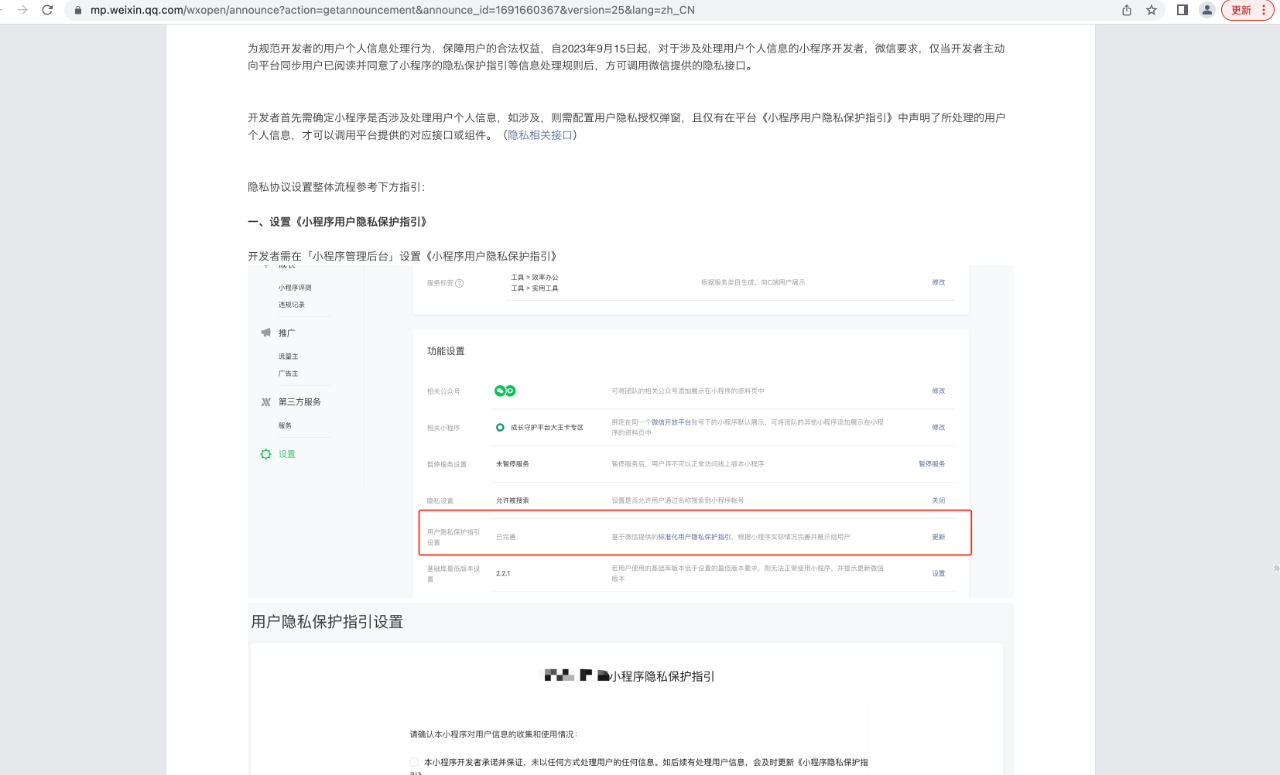The image size is (1280, 775).
Task: Click the icon beside 成长守护平台大王卡专区
Action: tap(500, 427)
